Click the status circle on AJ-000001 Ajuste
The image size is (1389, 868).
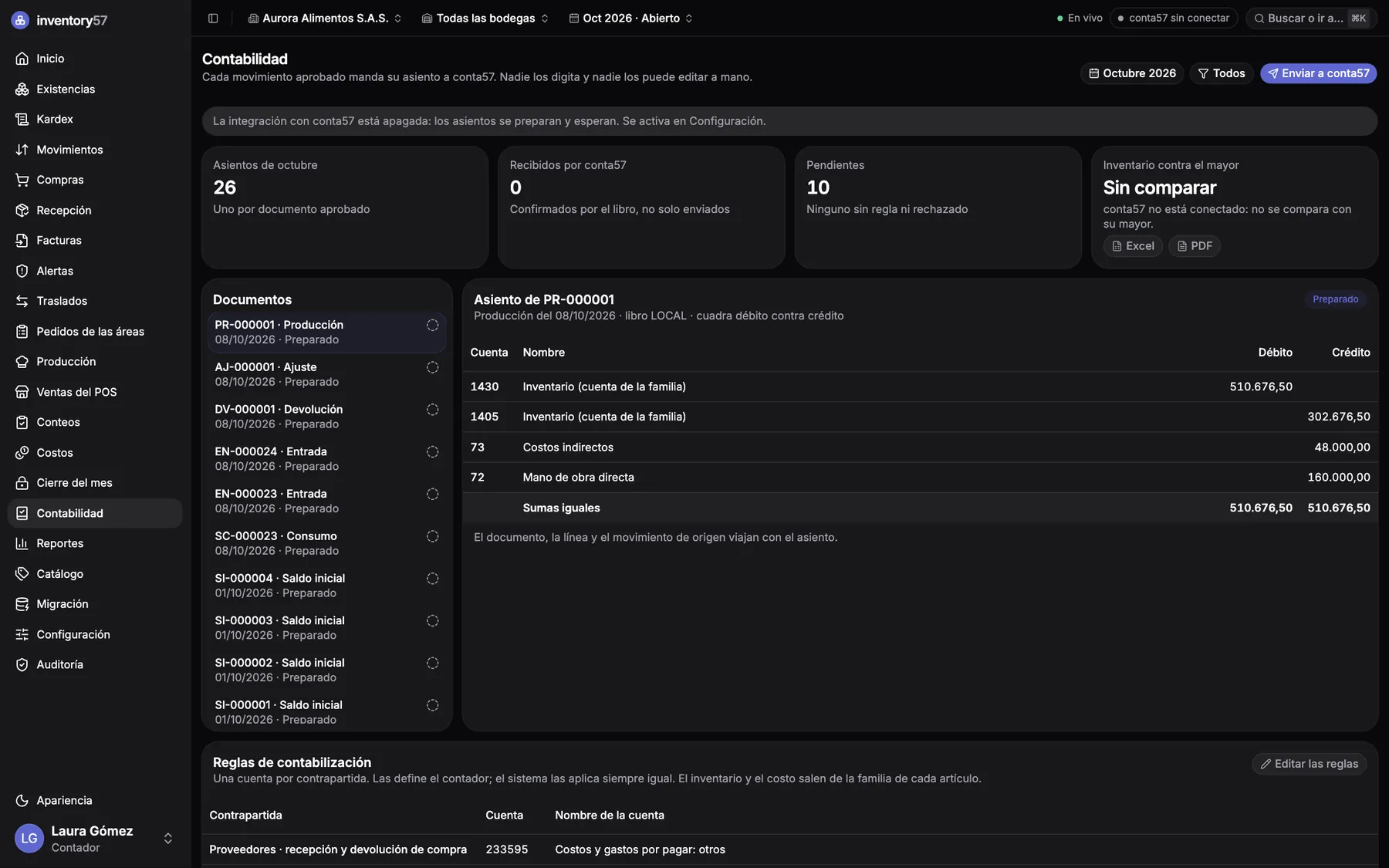pyautogui.click(x=432, y=367)
